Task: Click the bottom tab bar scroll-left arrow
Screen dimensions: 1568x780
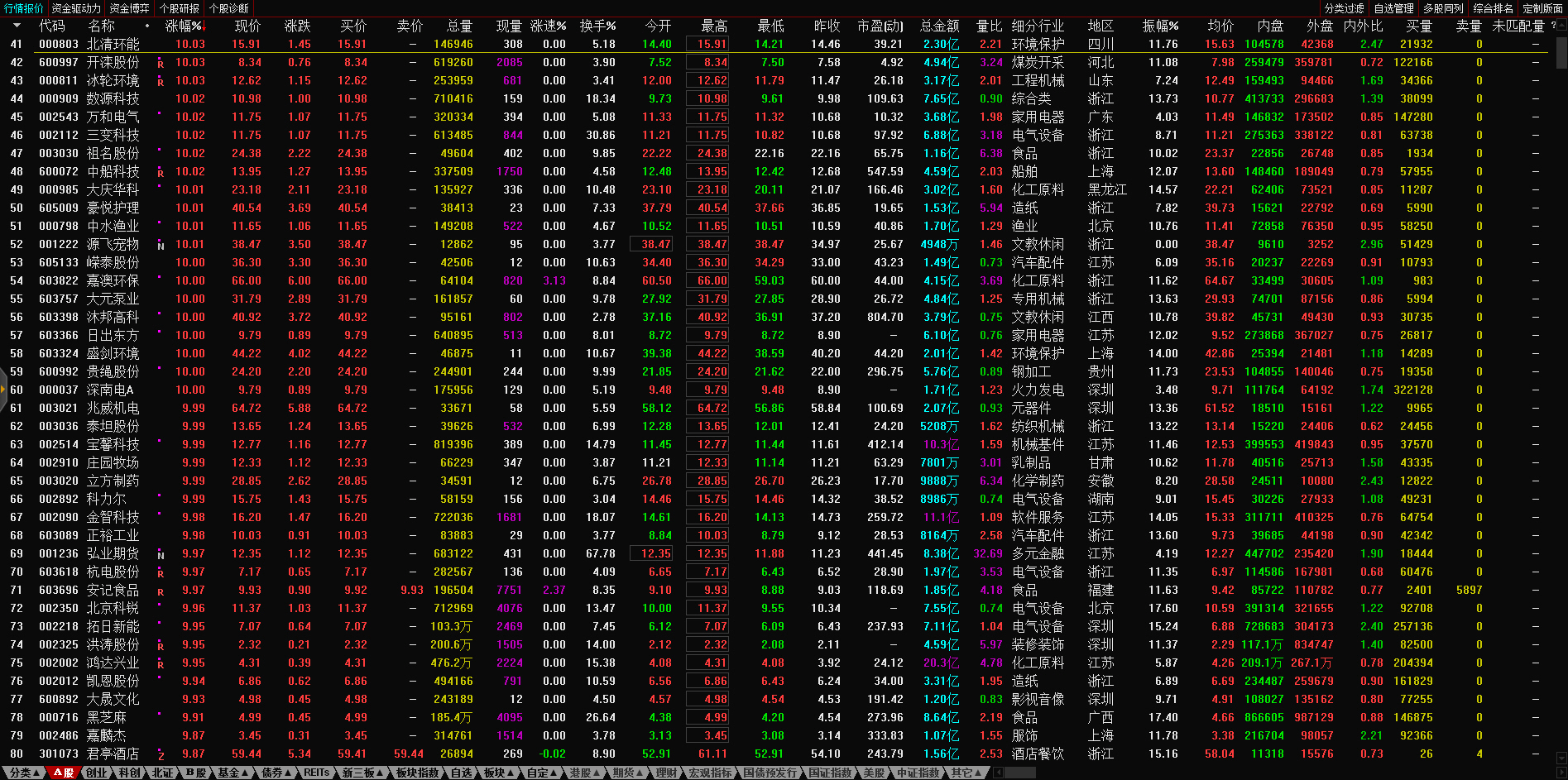Action: tap(999, 773)
